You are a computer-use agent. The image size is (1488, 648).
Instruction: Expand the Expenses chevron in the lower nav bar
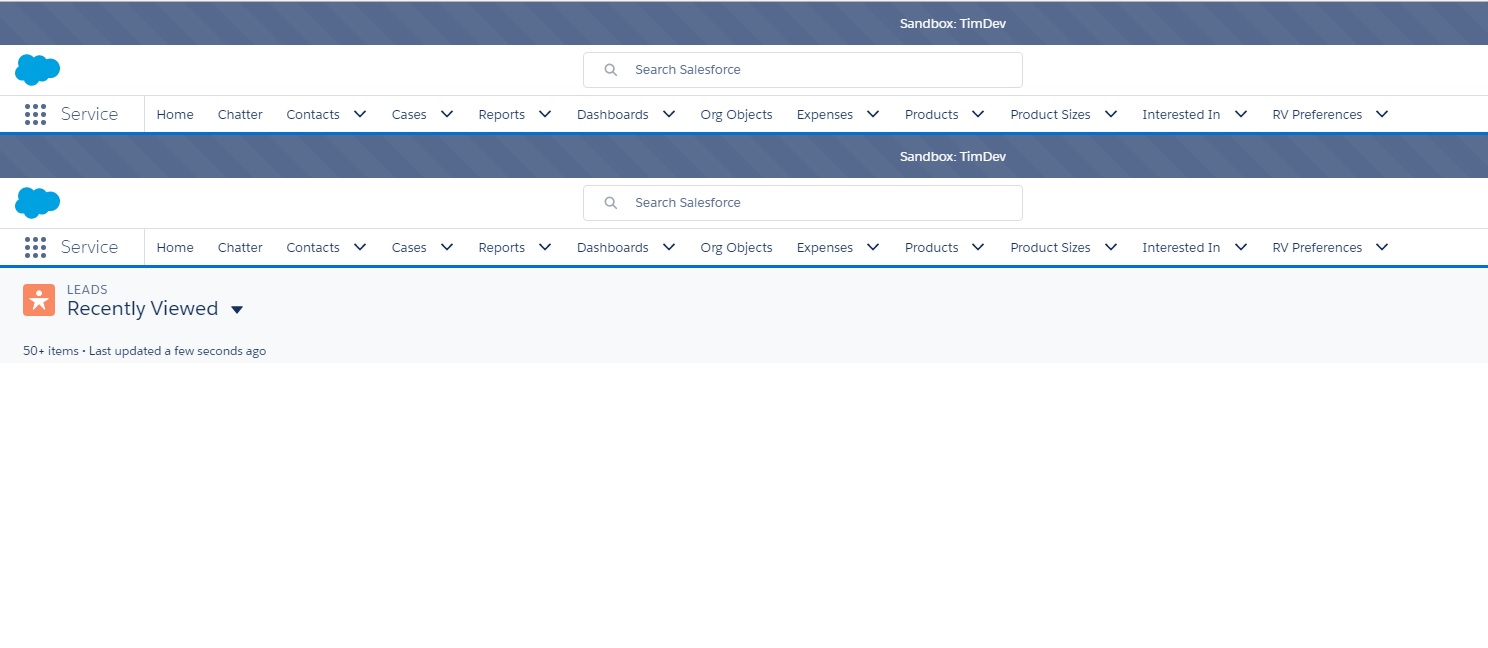tap(873, 247)
